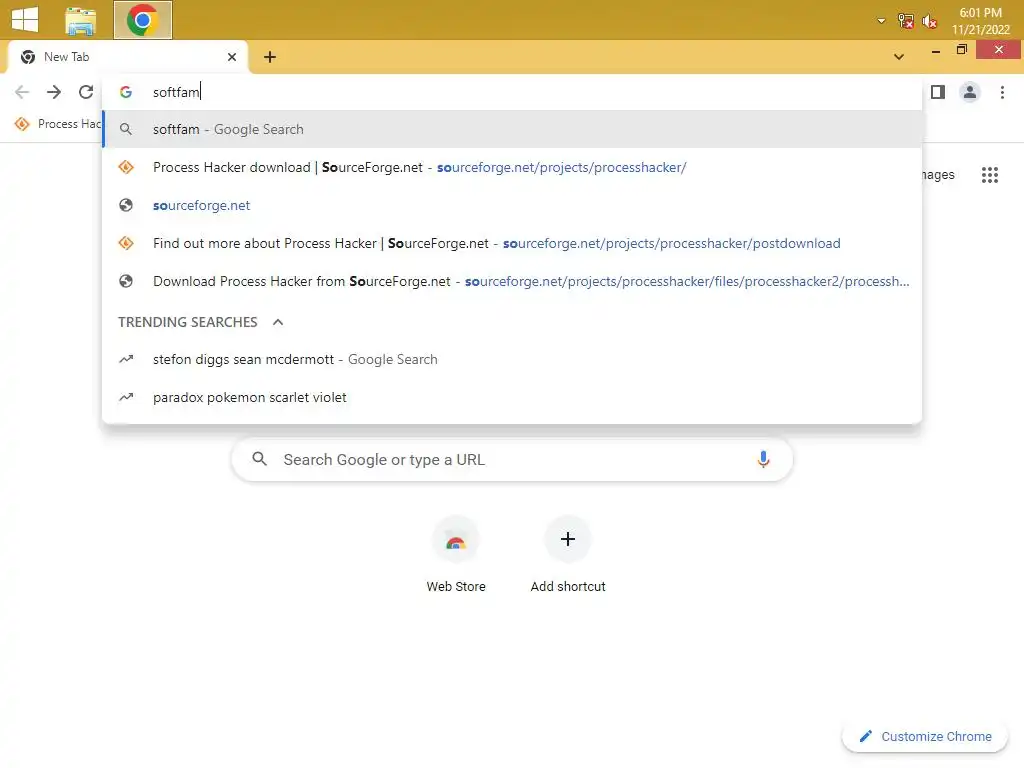Open Chrome's three-dot menu
The width and height of the screenshot is (1024, 768).
point(1002,92)
